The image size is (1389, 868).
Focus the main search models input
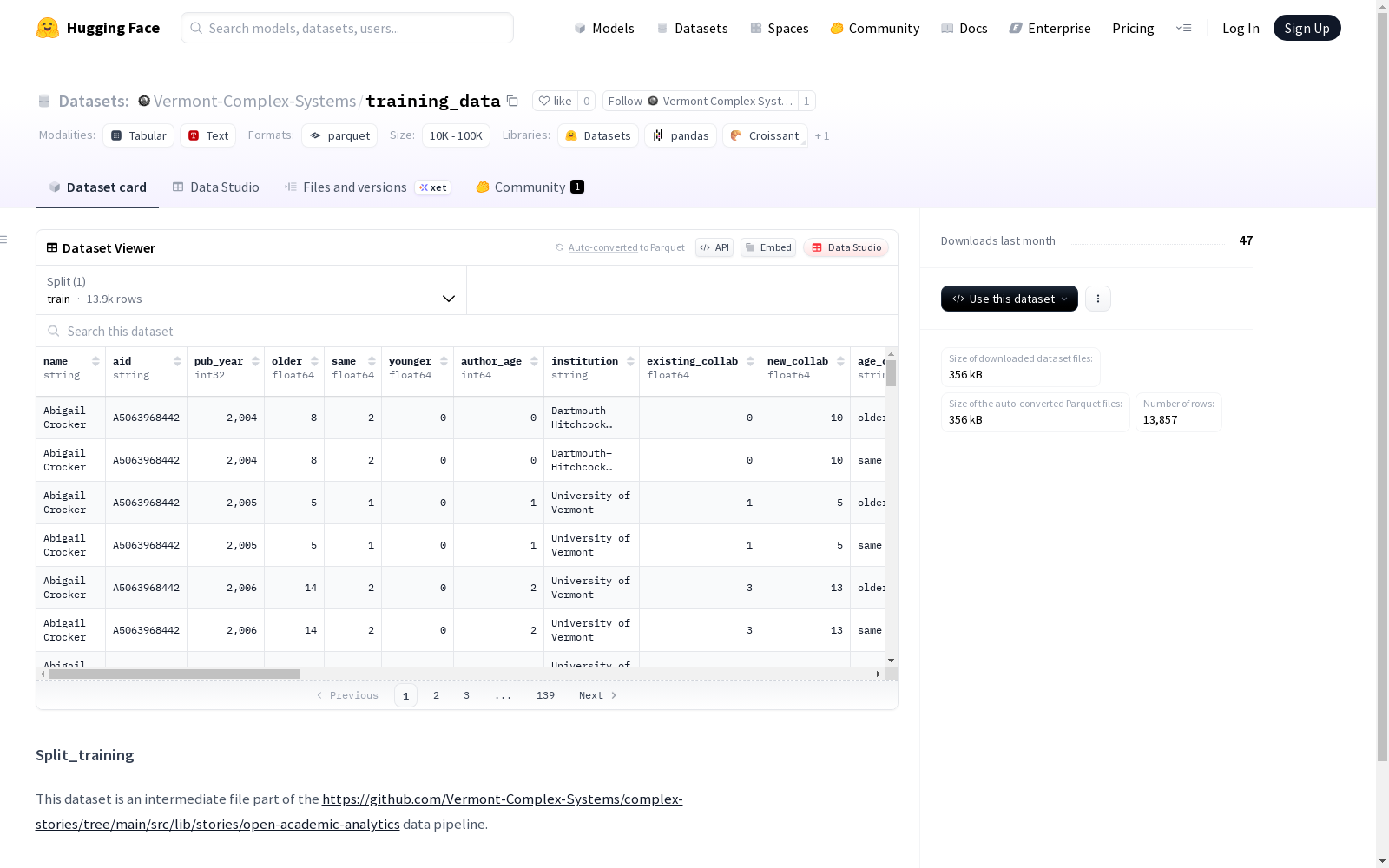coord(347,28)
